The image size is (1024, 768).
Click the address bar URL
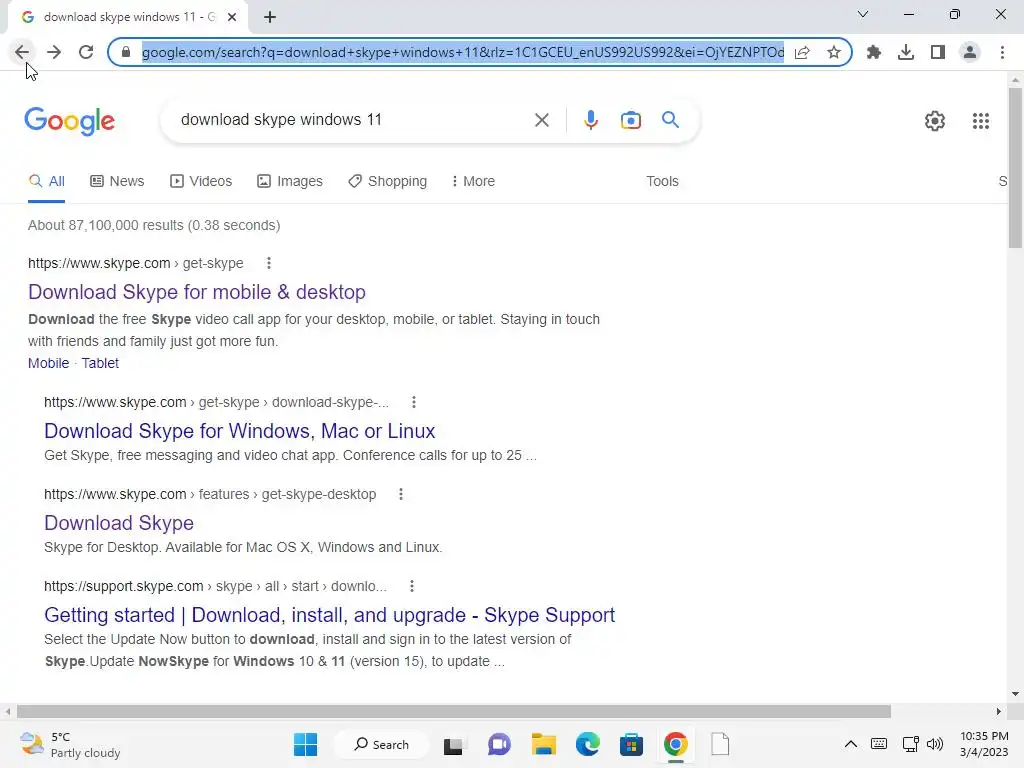coord(462,52)
